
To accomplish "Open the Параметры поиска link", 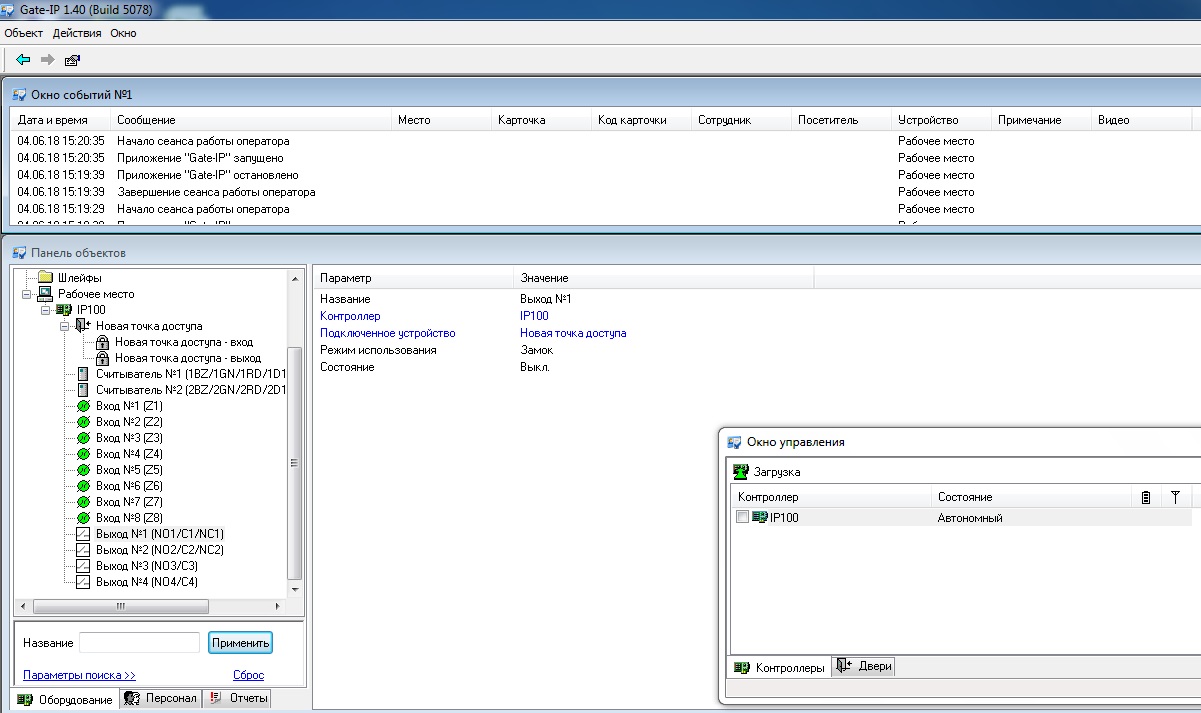I will pyautogui.click(x=79, y=675).
